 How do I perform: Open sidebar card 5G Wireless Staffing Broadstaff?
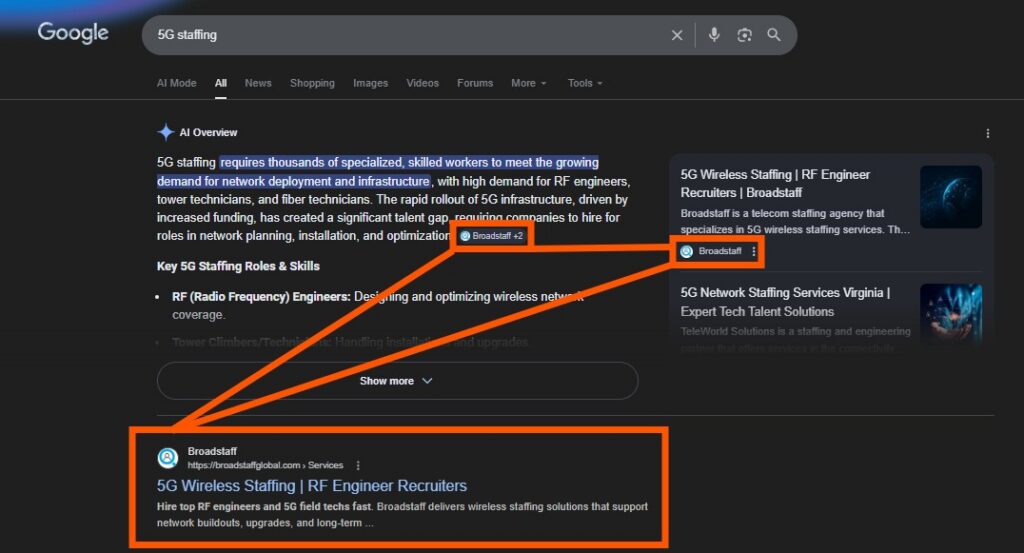775,183
